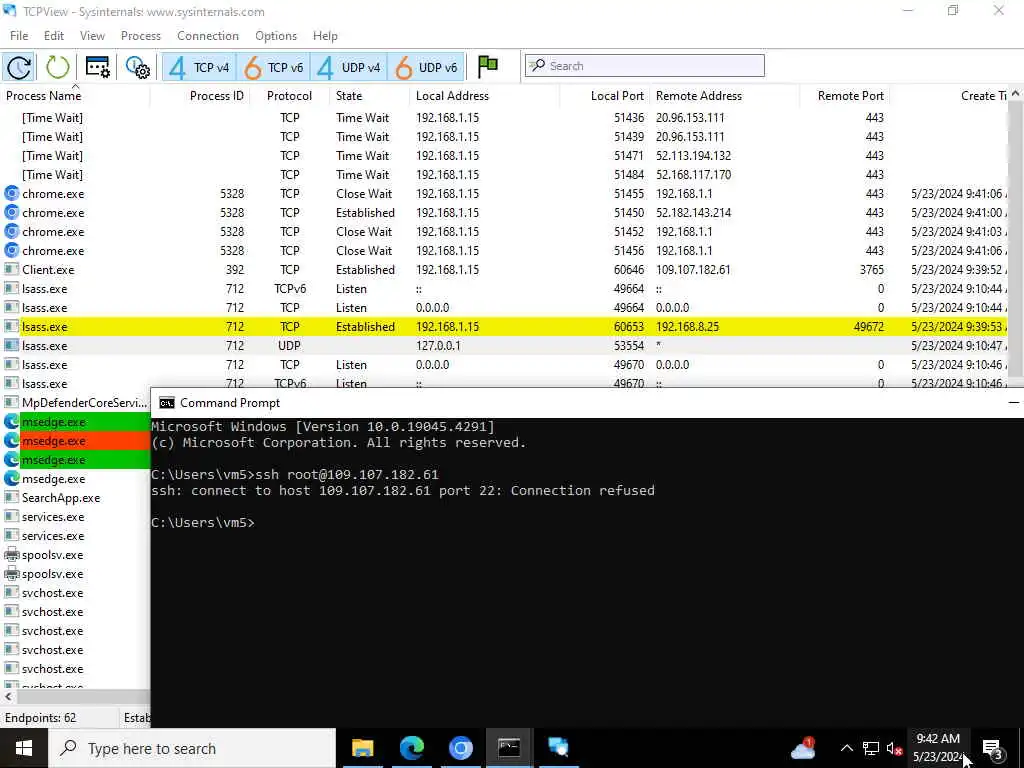Click the Command Prompt title bar icon
Viewport: 1024px width, 768px height.
[167, 403]
